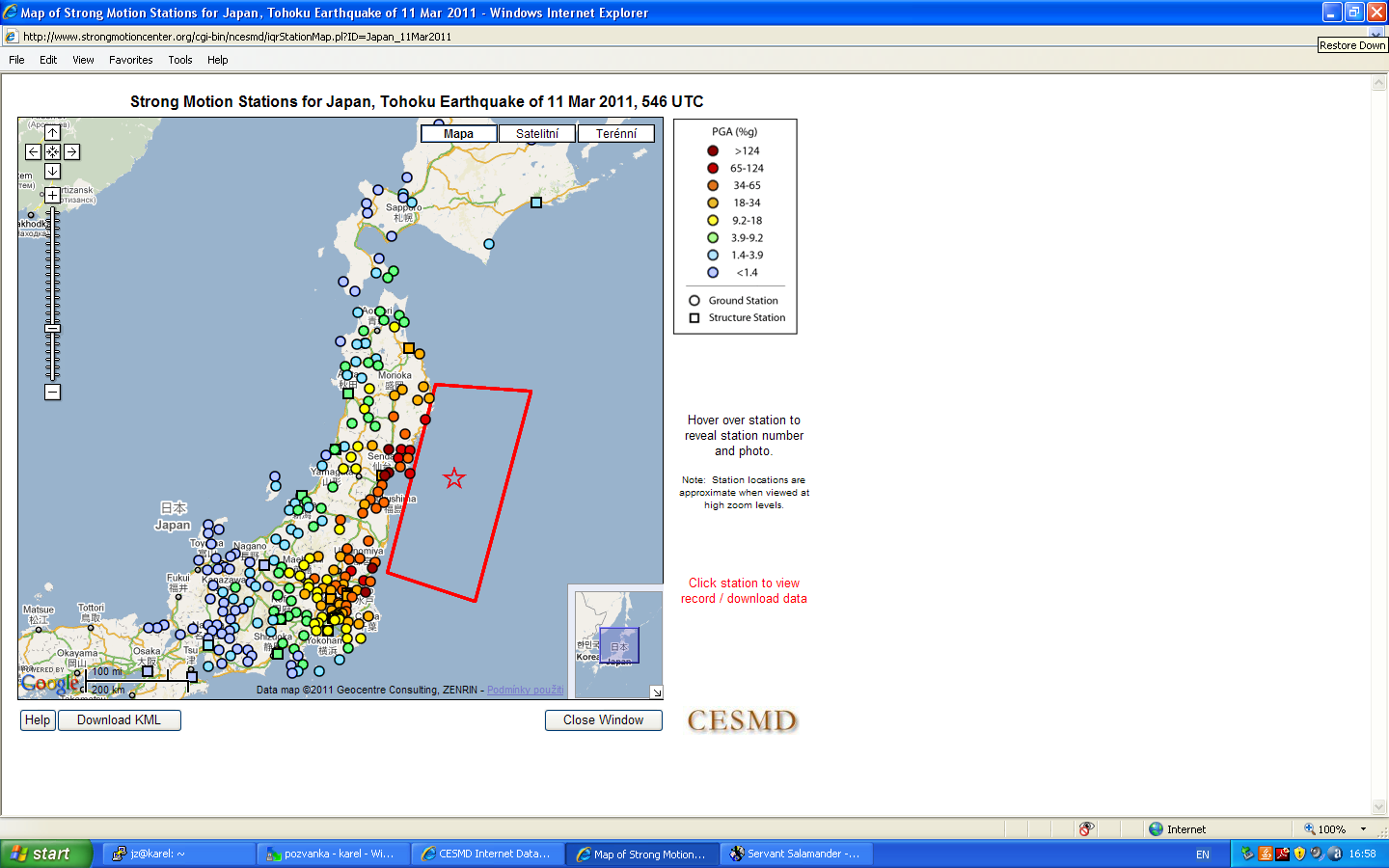Click the privacy report eye icon in status bar

click(x=1086, y=829)
